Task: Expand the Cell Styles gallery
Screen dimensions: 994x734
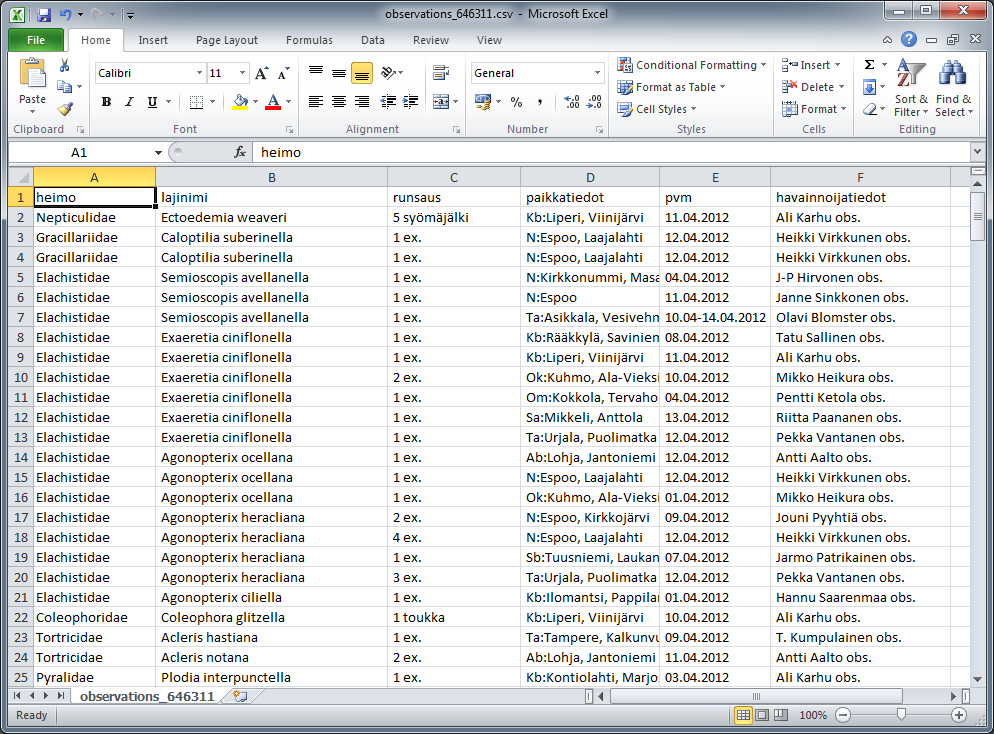Action: [x=657, y=110]
